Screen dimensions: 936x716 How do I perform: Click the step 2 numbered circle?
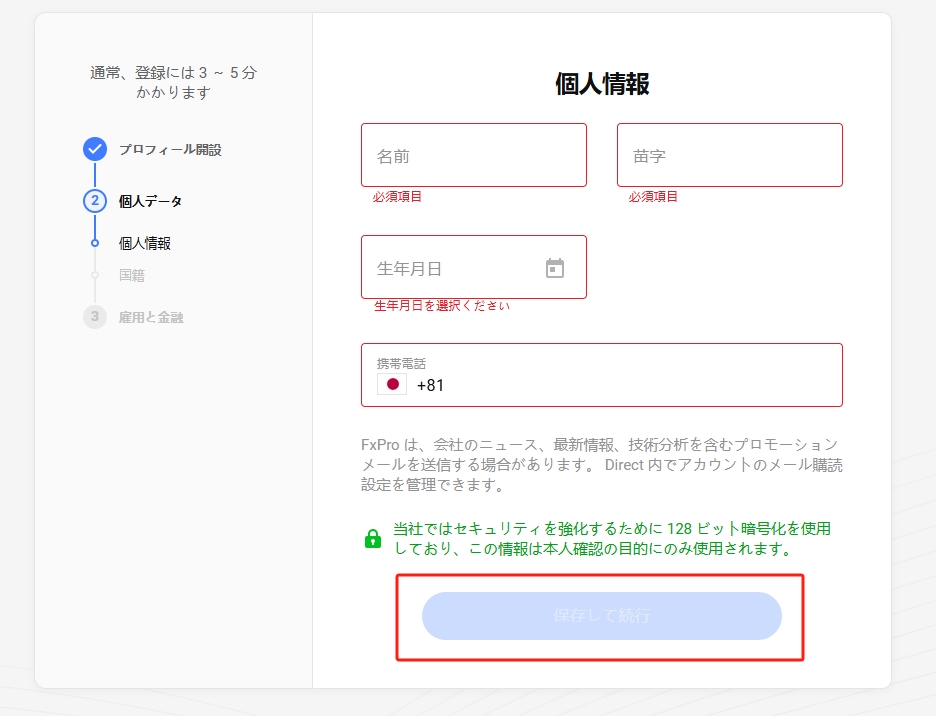pos(95,201)
